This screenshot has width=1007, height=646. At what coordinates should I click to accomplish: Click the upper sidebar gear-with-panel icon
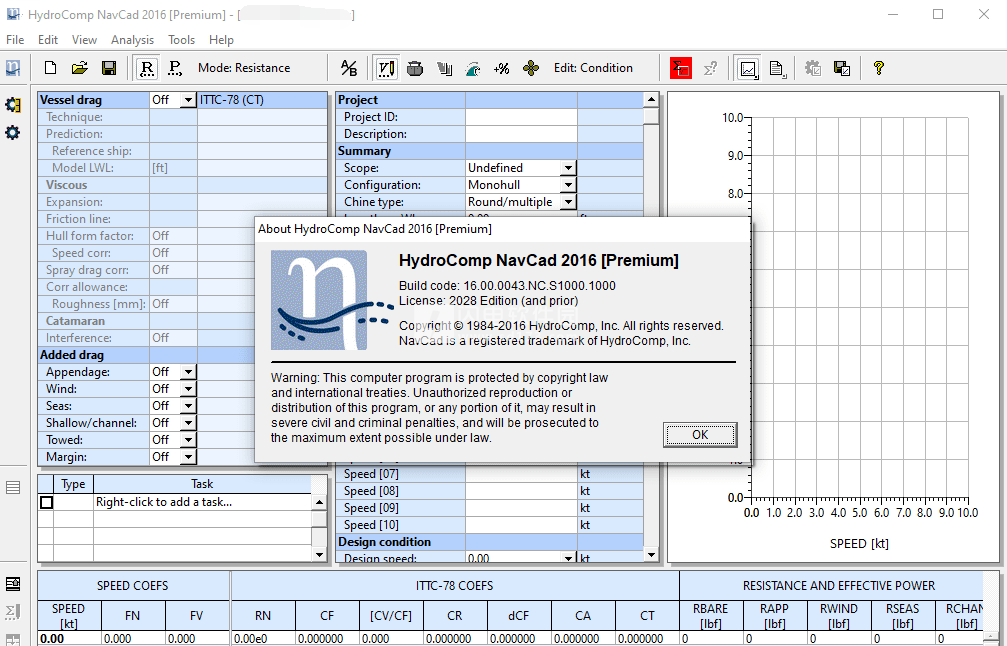[13, 105]
